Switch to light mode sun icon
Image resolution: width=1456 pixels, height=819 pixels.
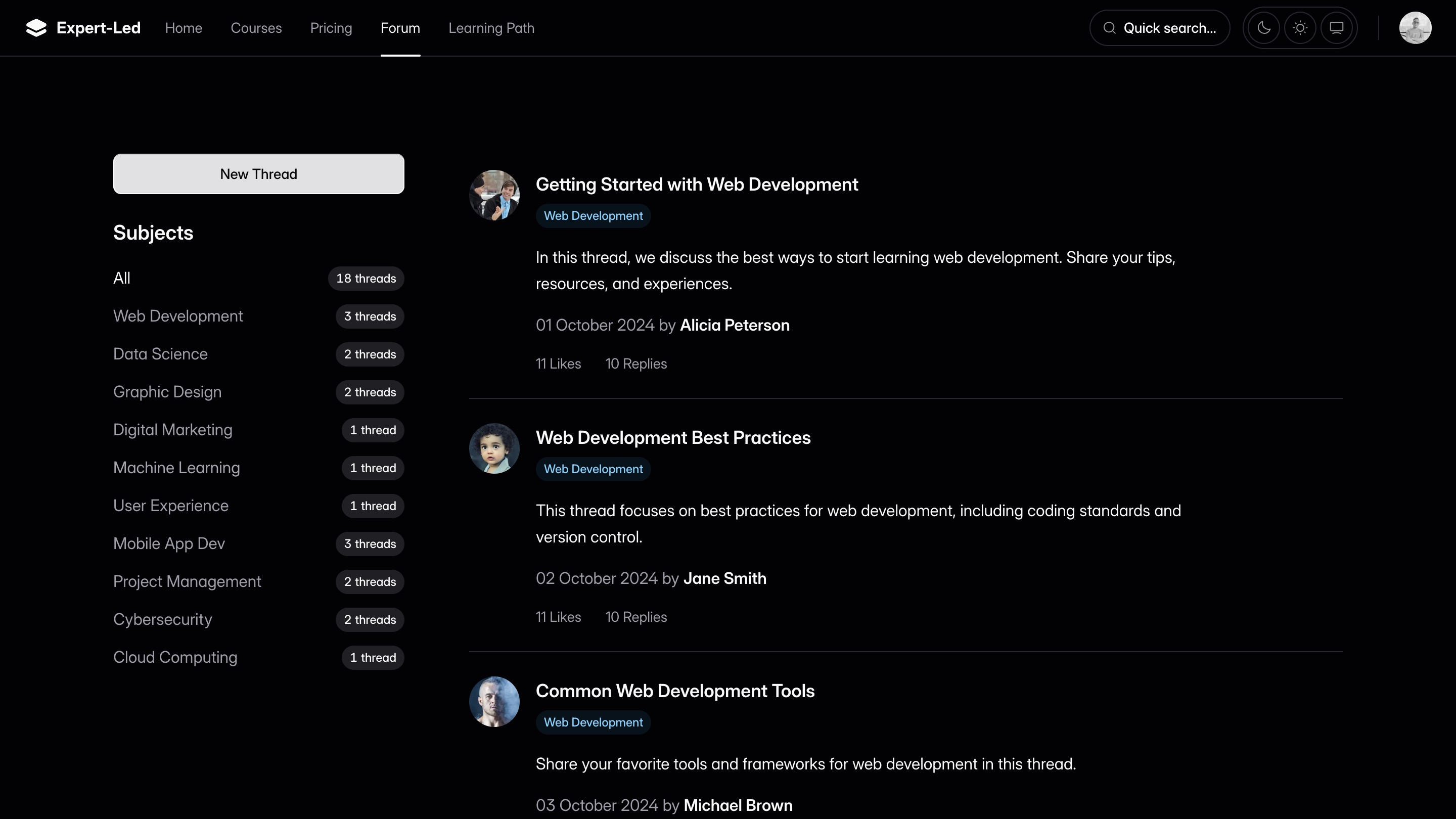[x=1300, y=28]
